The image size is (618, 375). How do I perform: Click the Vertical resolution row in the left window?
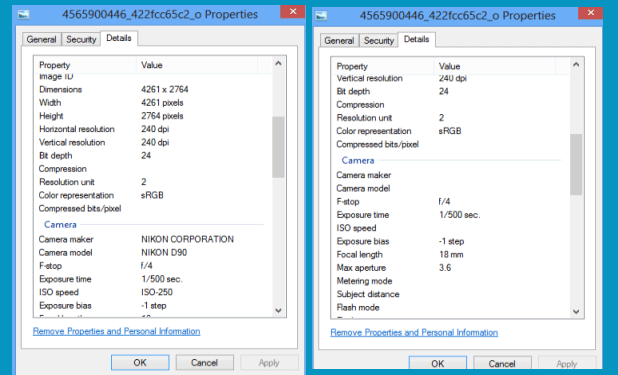click(153, 142)
